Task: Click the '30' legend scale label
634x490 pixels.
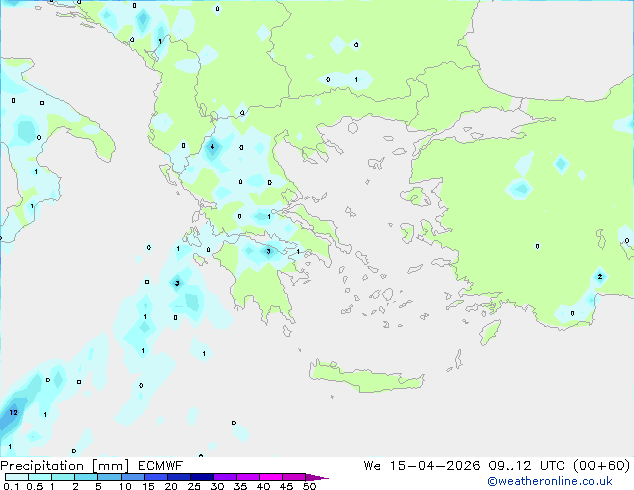Action: point(217,486)
